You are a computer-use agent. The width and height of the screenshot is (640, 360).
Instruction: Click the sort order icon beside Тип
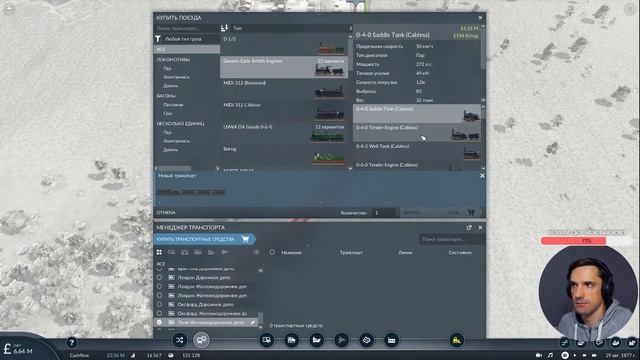click(224, 28)
